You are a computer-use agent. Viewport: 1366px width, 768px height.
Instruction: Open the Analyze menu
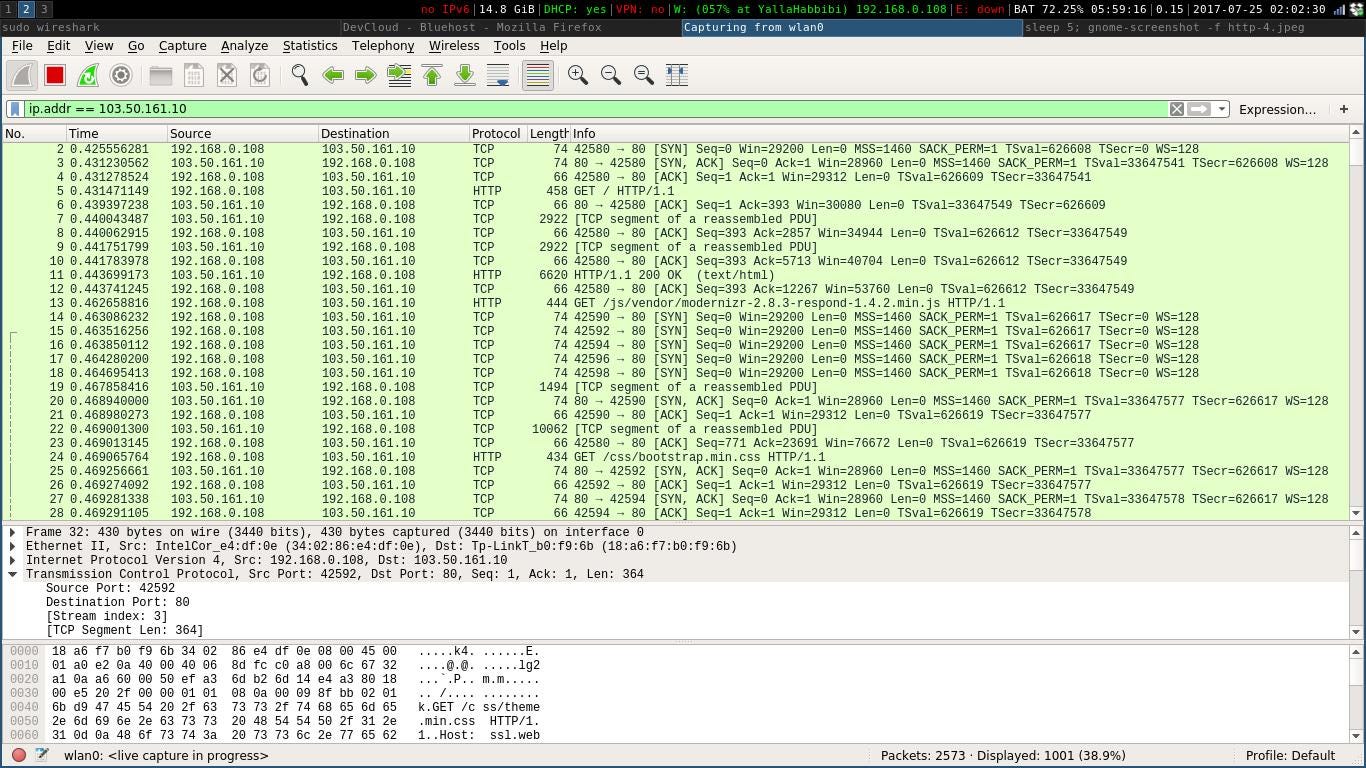click(244, 46)
